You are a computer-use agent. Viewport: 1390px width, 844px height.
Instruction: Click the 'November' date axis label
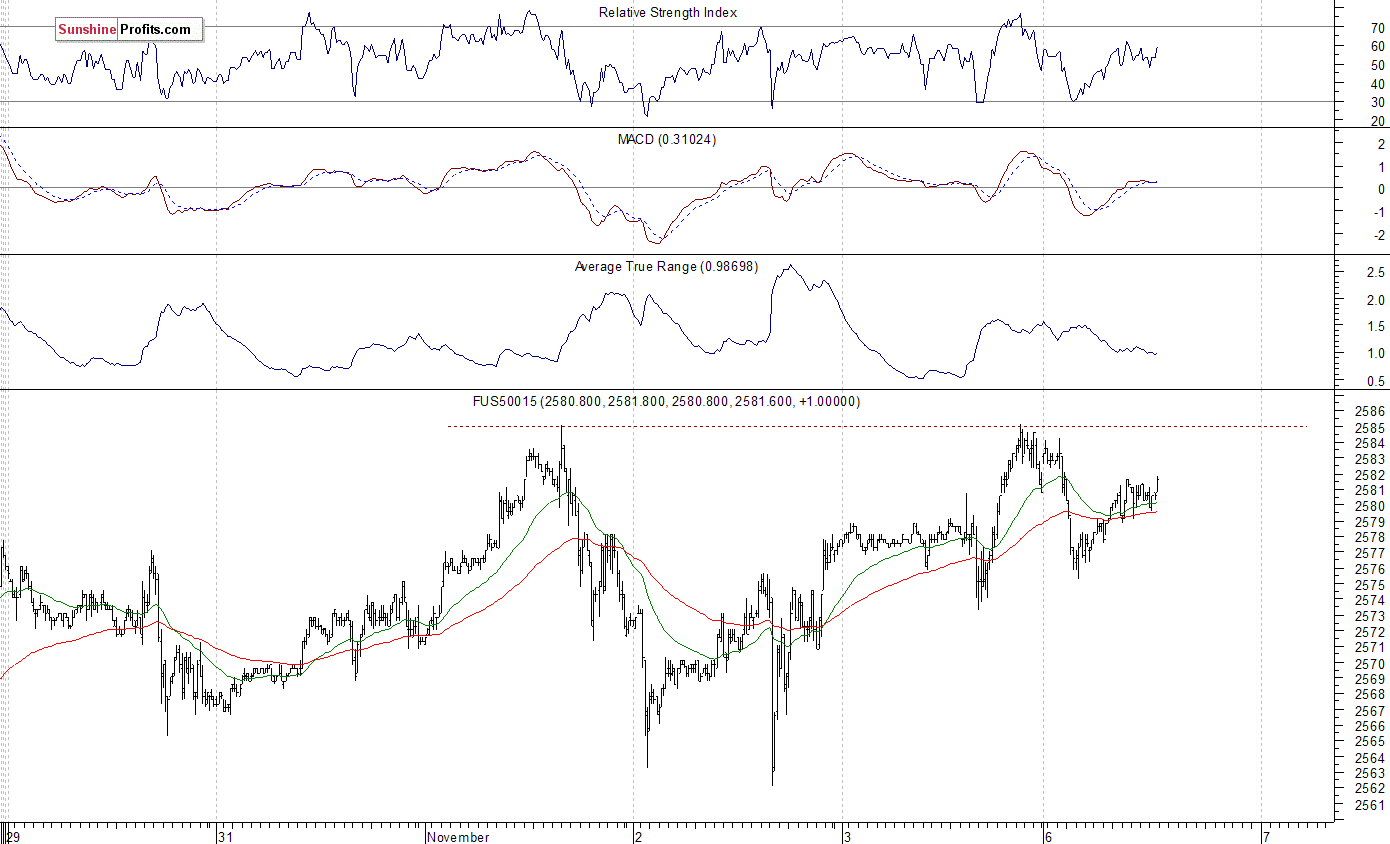(x=458, y=836)
